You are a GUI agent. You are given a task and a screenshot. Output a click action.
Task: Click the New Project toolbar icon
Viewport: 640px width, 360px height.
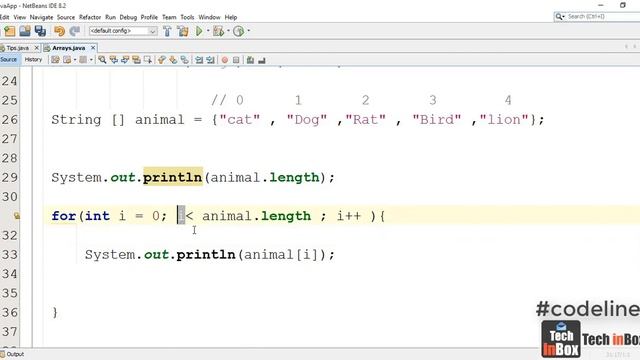pyautogui.click(x=9, y=31)
